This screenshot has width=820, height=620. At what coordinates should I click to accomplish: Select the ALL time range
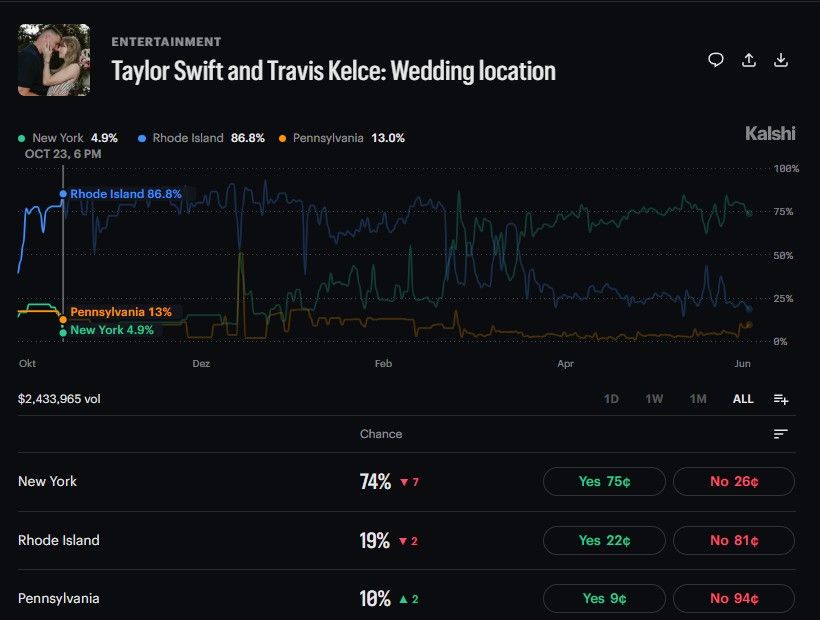click(743, 399)
